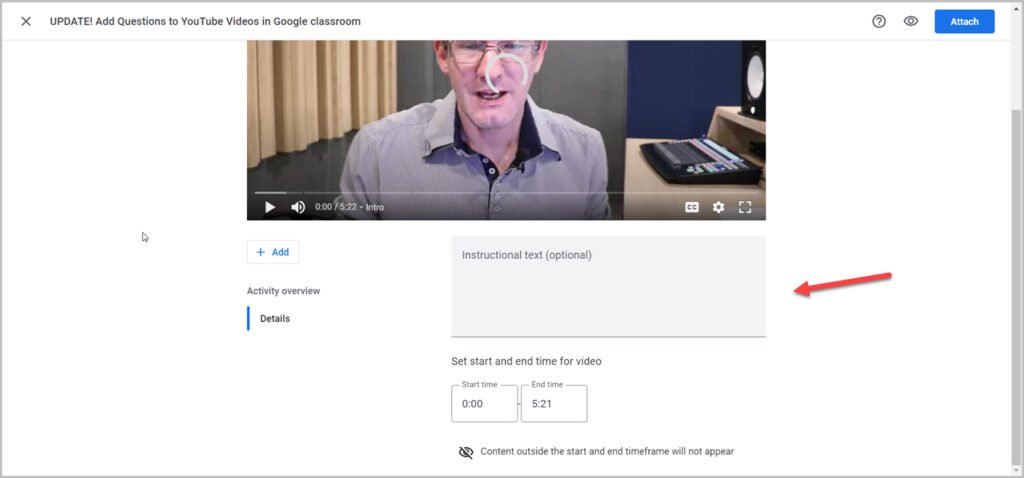
Task: Mute the video with speaker icon
Action: (x=298, y=207)
